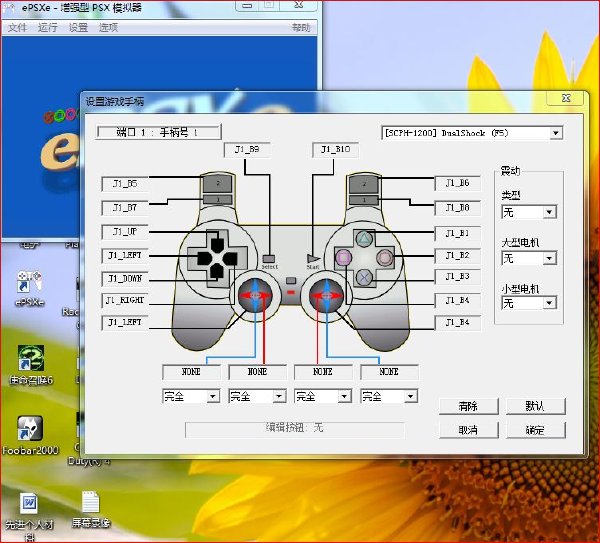Click the J1_B7 mapping field
Viewport: 600px width, 543px height.
coord(125,208)
